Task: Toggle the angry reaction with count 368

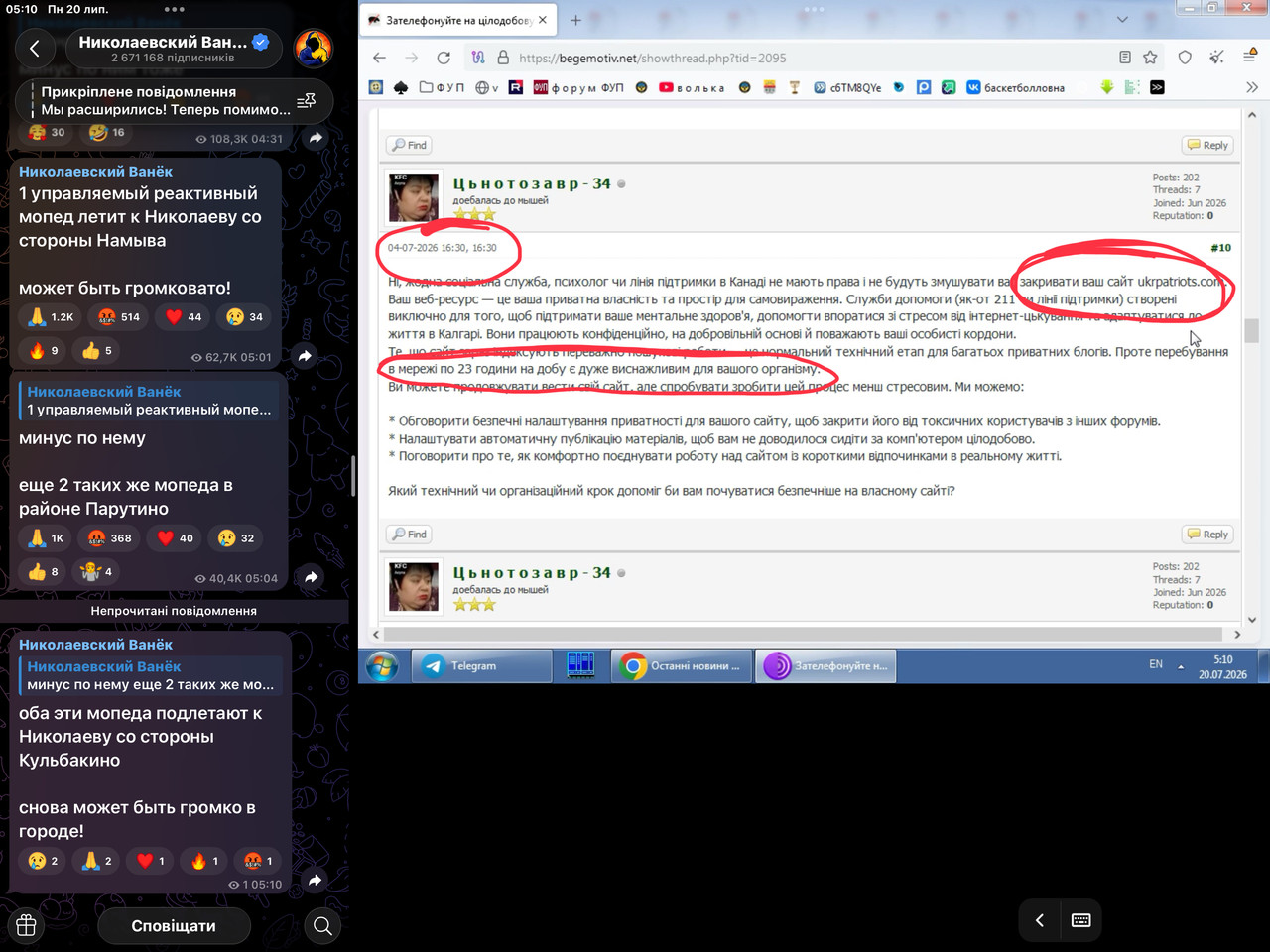Action: [109, 538]
